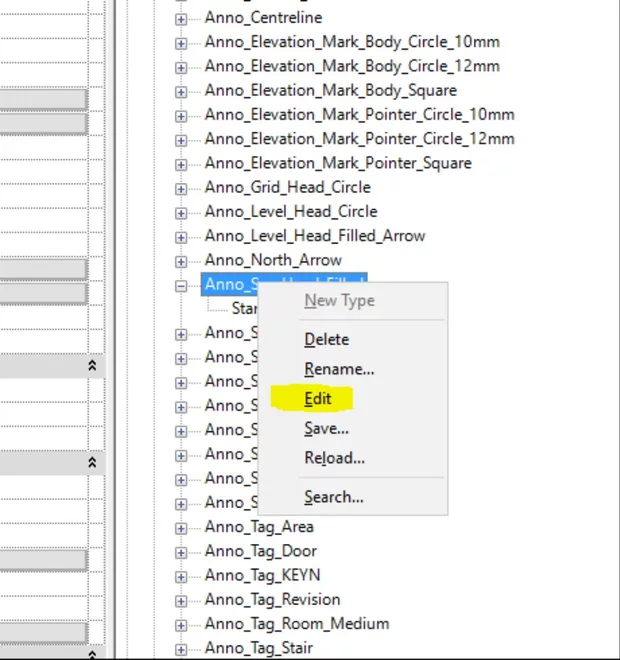The width and height of the screenshot is (620, 660).
Task: Expand the Anno_North_Arrow family node
Action: pos(181,261)
